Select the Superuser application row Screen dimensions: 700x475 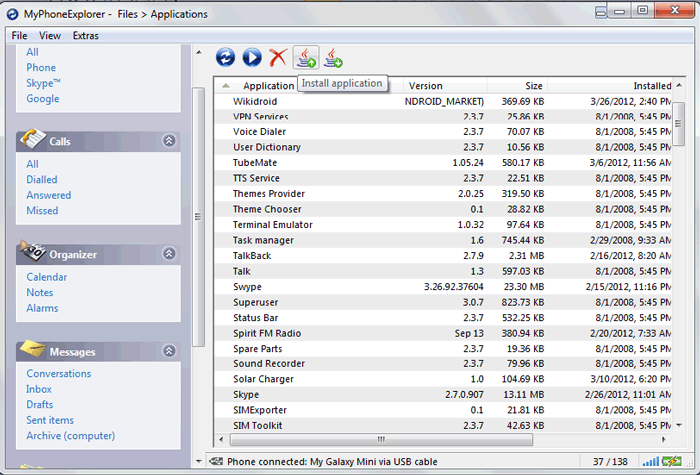(x=443, y=302)
